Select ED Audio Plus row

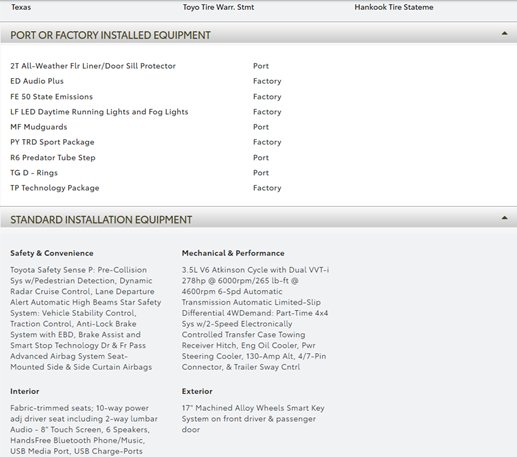click(x=146, y=81)
